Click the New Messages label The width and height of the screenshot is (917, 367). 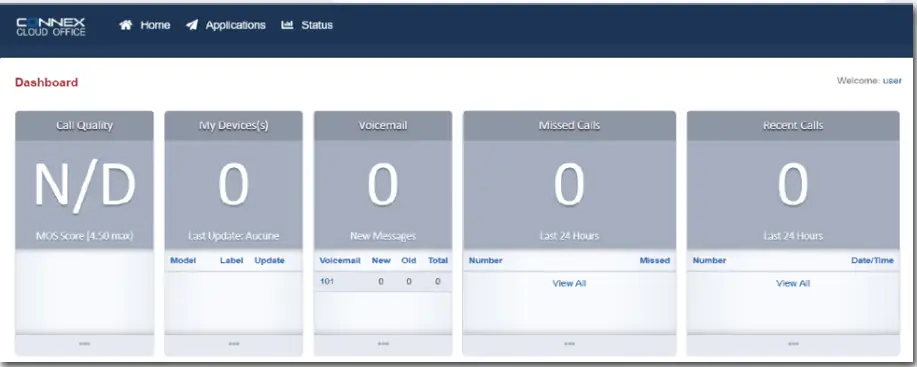383,236
